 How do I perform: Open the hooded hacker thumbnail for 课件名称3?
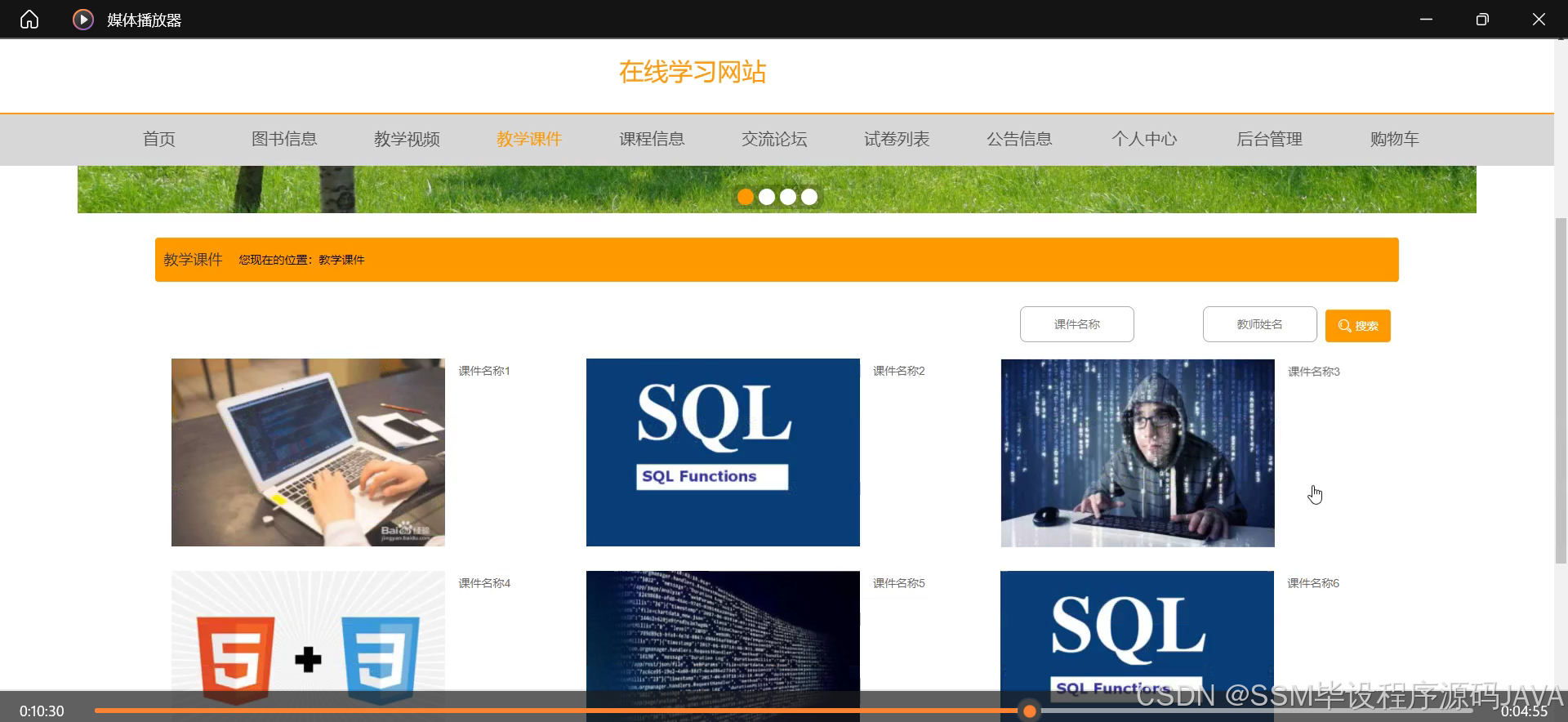pyautogui.click(x=1138, y=453)
